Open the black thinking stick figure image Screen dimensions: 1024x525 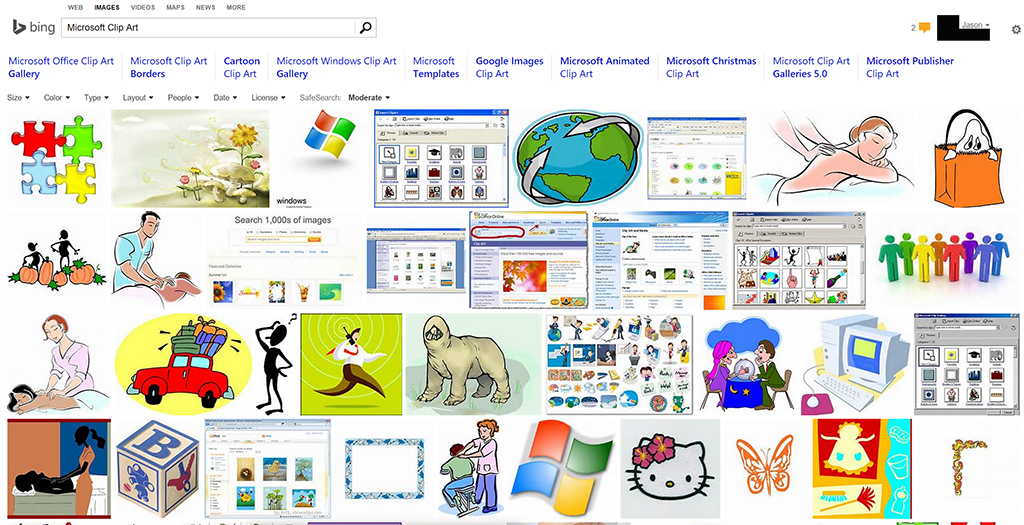[276, 364]
